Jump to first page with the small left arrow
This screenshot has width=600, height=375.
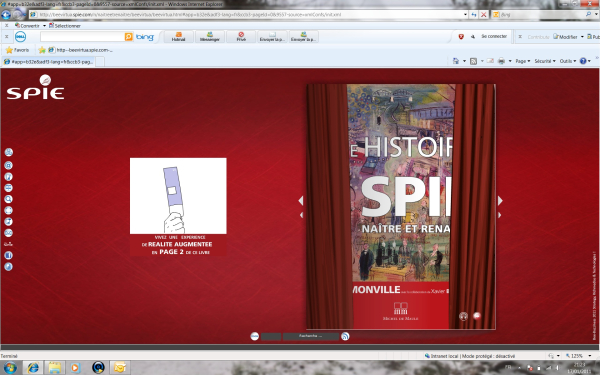[x=302, y=215]
